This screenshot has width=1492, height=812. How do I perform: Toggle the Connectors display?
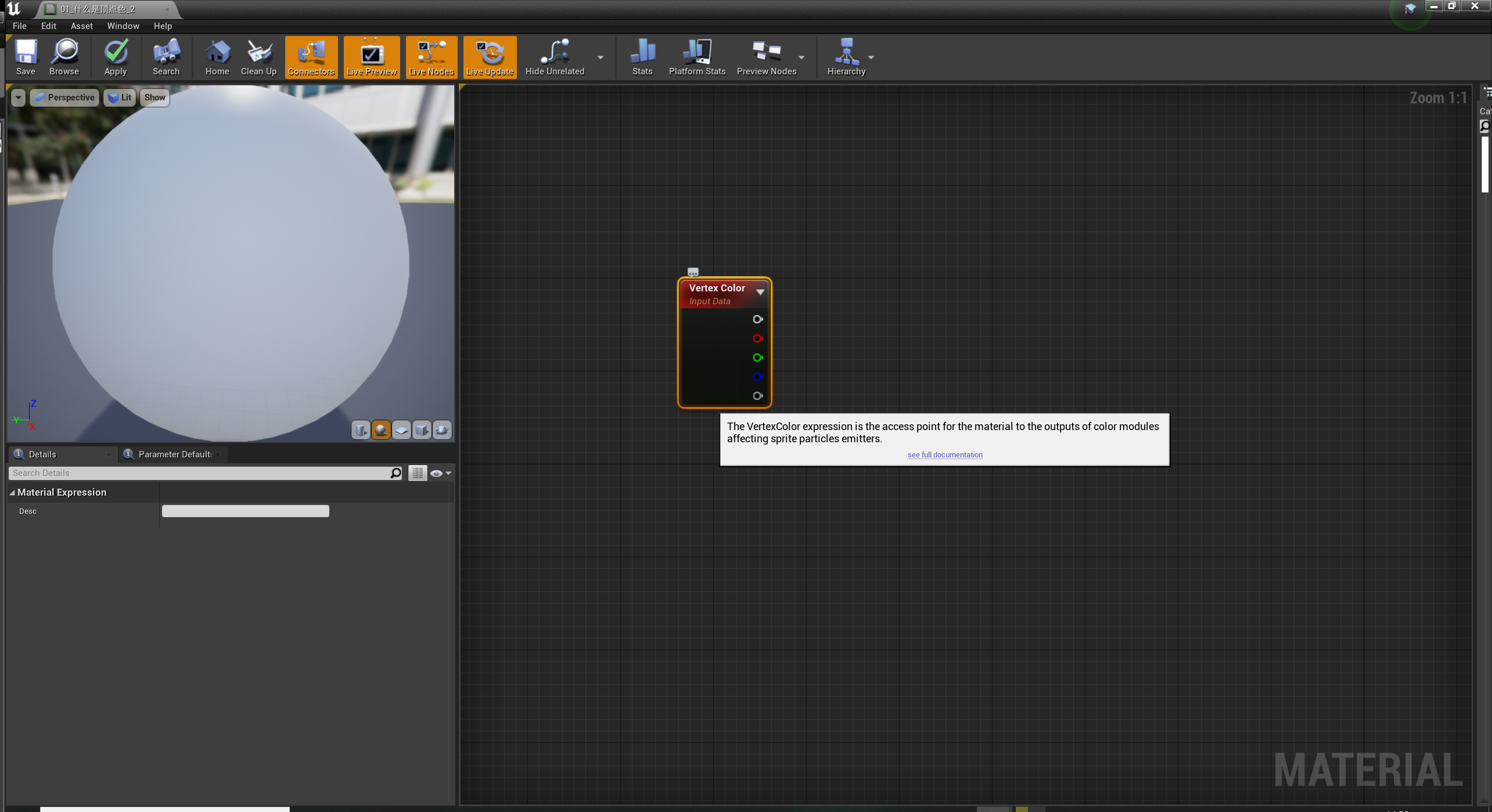311,57
